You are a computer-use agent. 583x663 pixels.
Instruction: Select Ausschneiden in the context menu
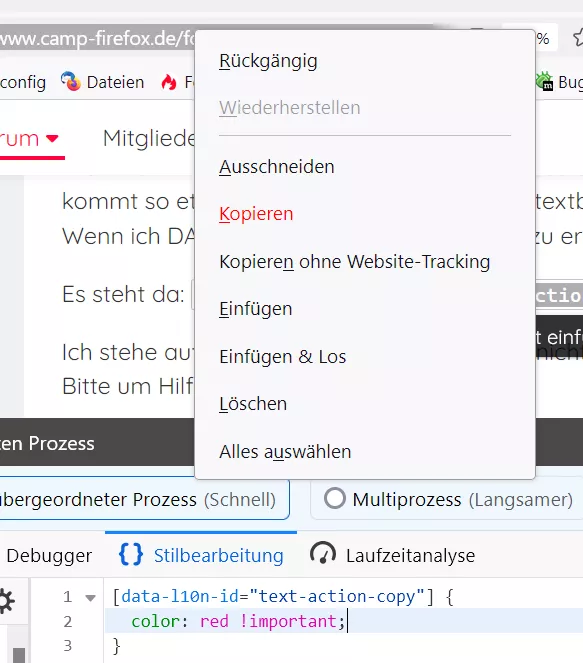276,167
